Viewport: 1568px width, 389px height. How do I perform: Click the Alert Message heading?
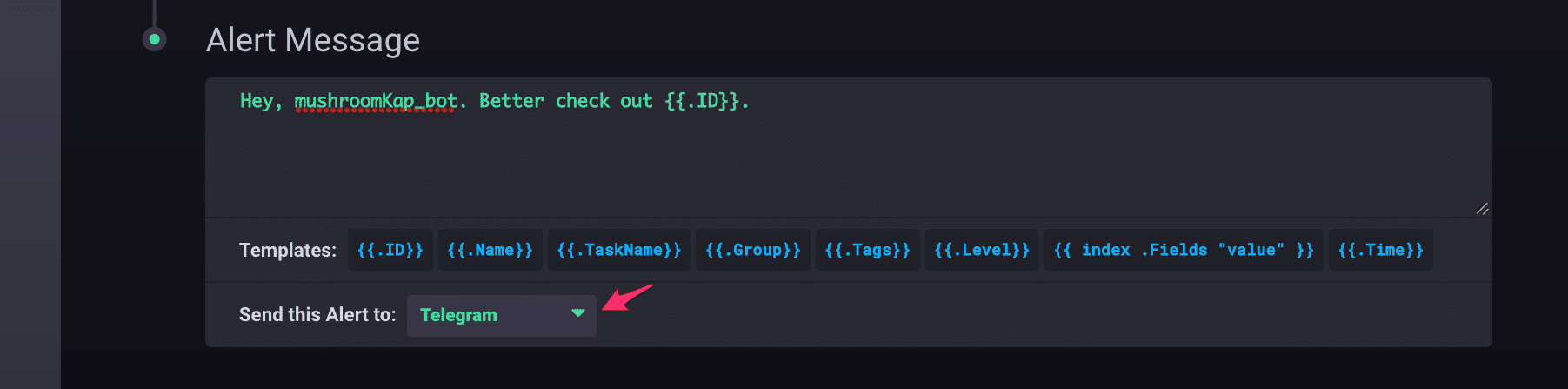pyautogui.click(x=313, y=40)
